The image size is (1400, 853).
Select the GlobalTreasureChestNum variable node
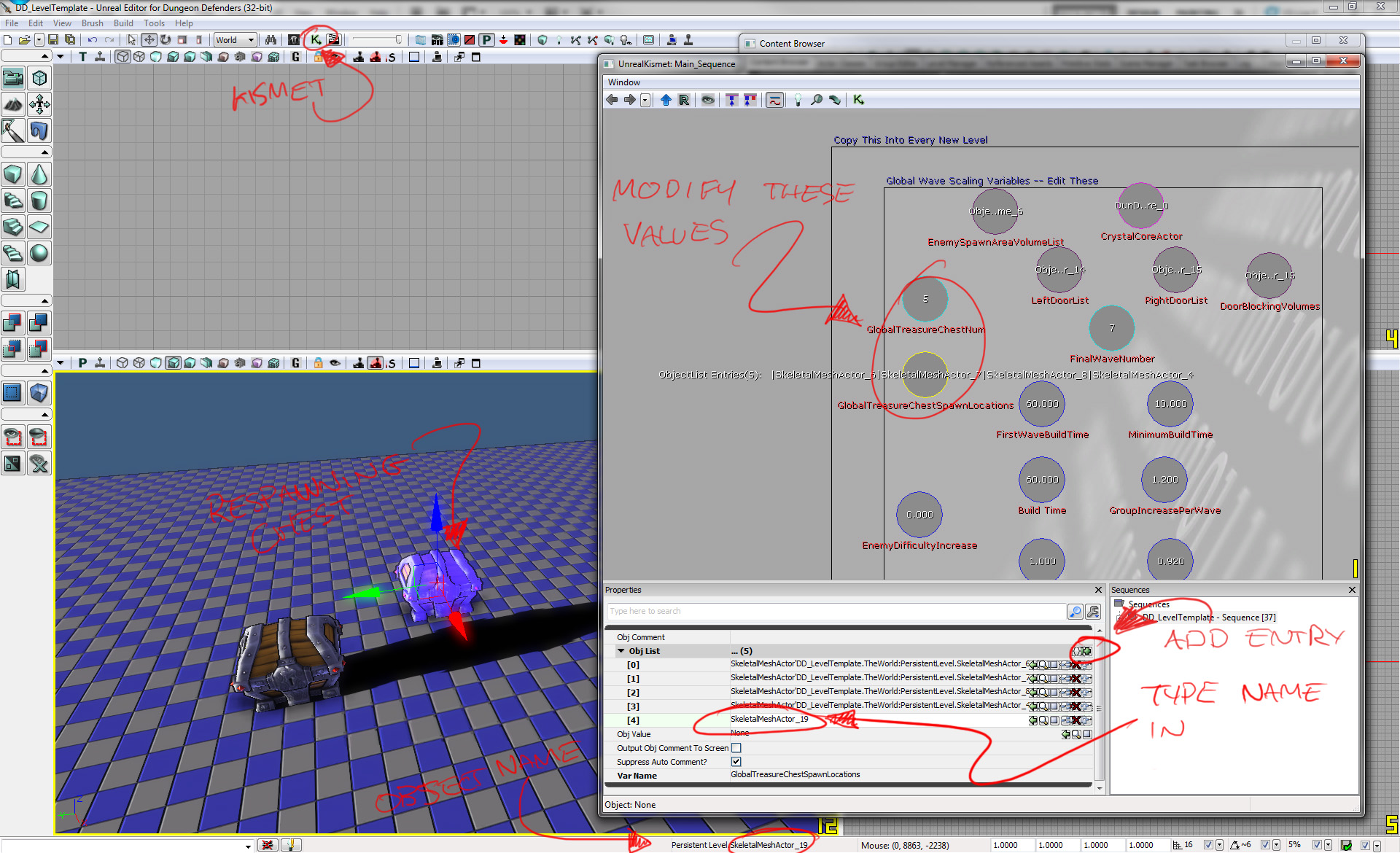click(x=925, y=299)
